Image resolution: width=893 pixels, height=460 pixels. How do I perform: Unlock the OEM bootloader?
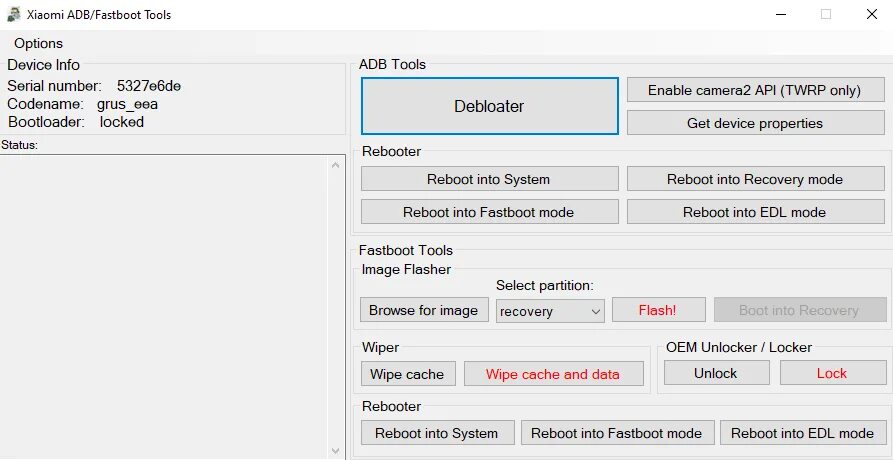pos(716,373)
